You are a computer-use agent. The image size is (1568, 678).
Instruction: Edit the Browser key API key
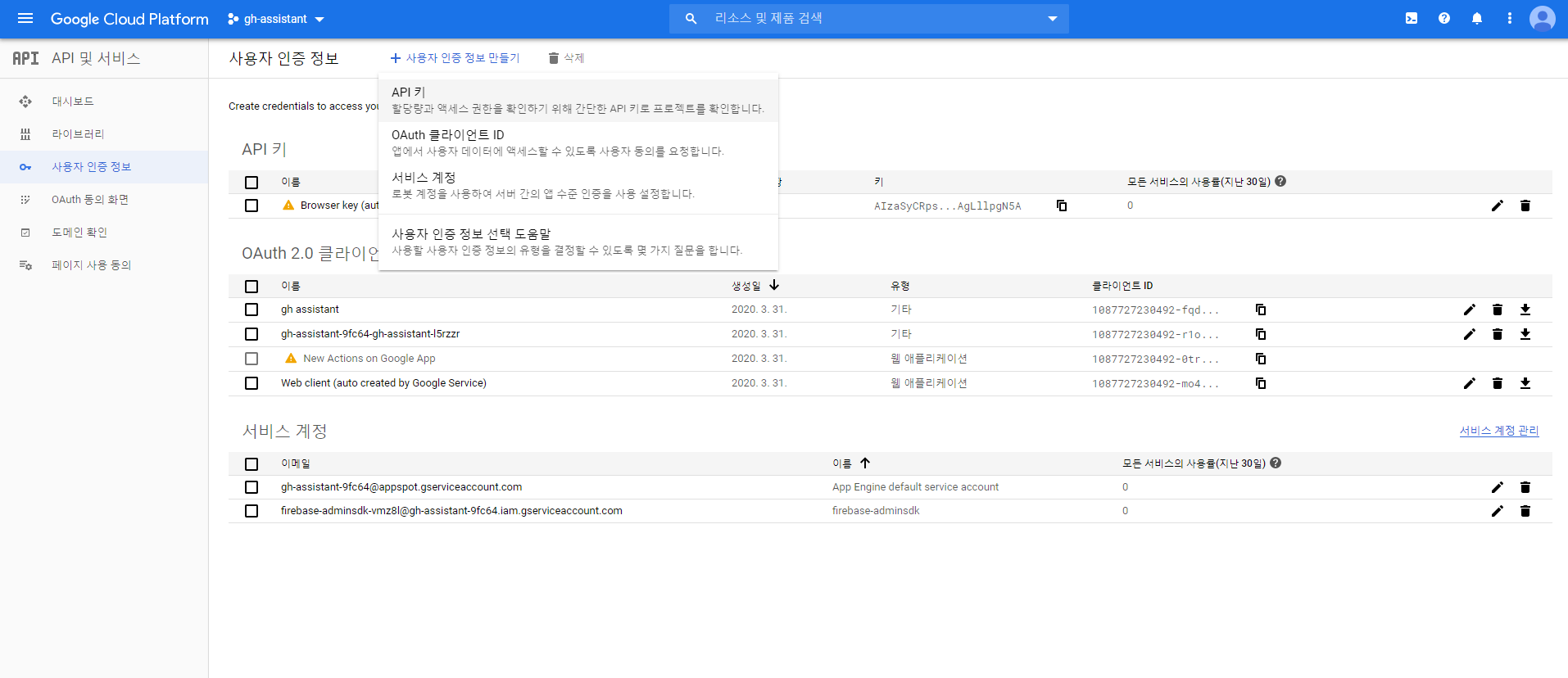[1498, 206]
